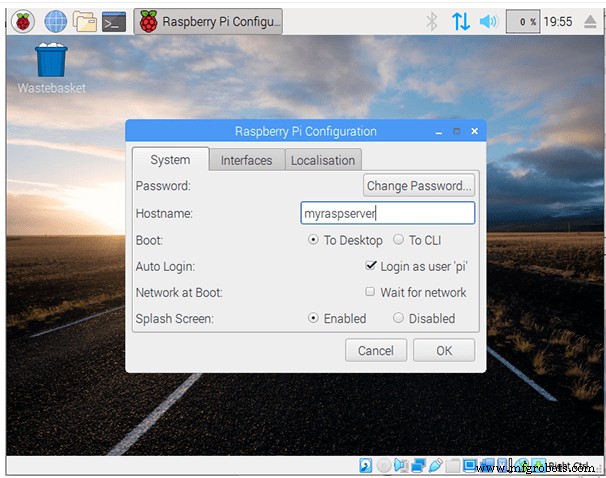606x478 pixels.
Task: Click the VirtualBox USB plug status icon
Action: [x=436, y=465]
